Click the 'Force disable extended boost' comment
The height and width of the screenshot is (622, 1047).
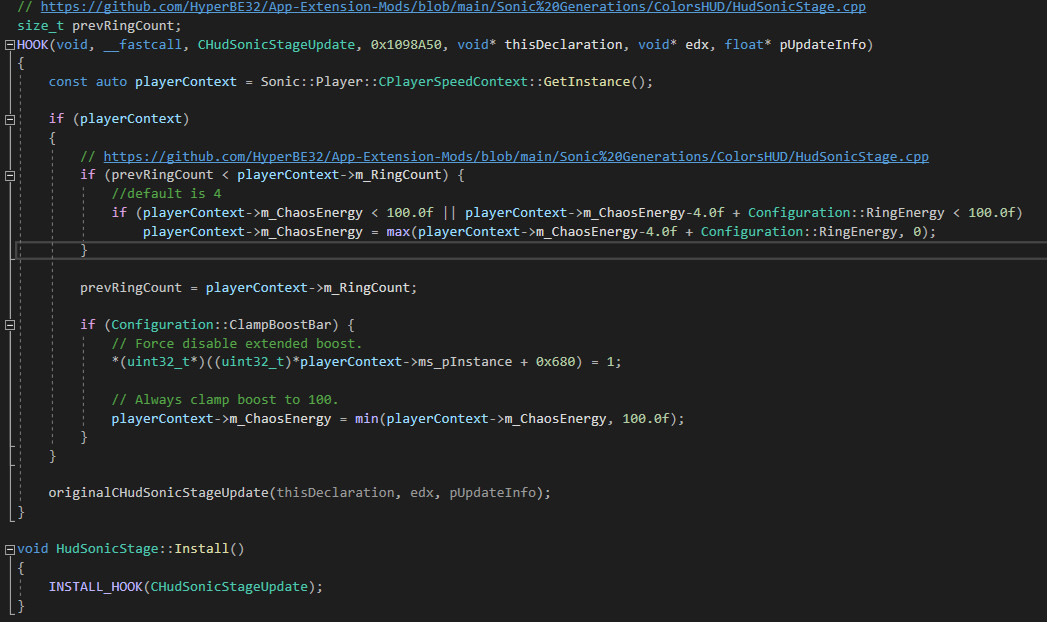tap(250, 343)
